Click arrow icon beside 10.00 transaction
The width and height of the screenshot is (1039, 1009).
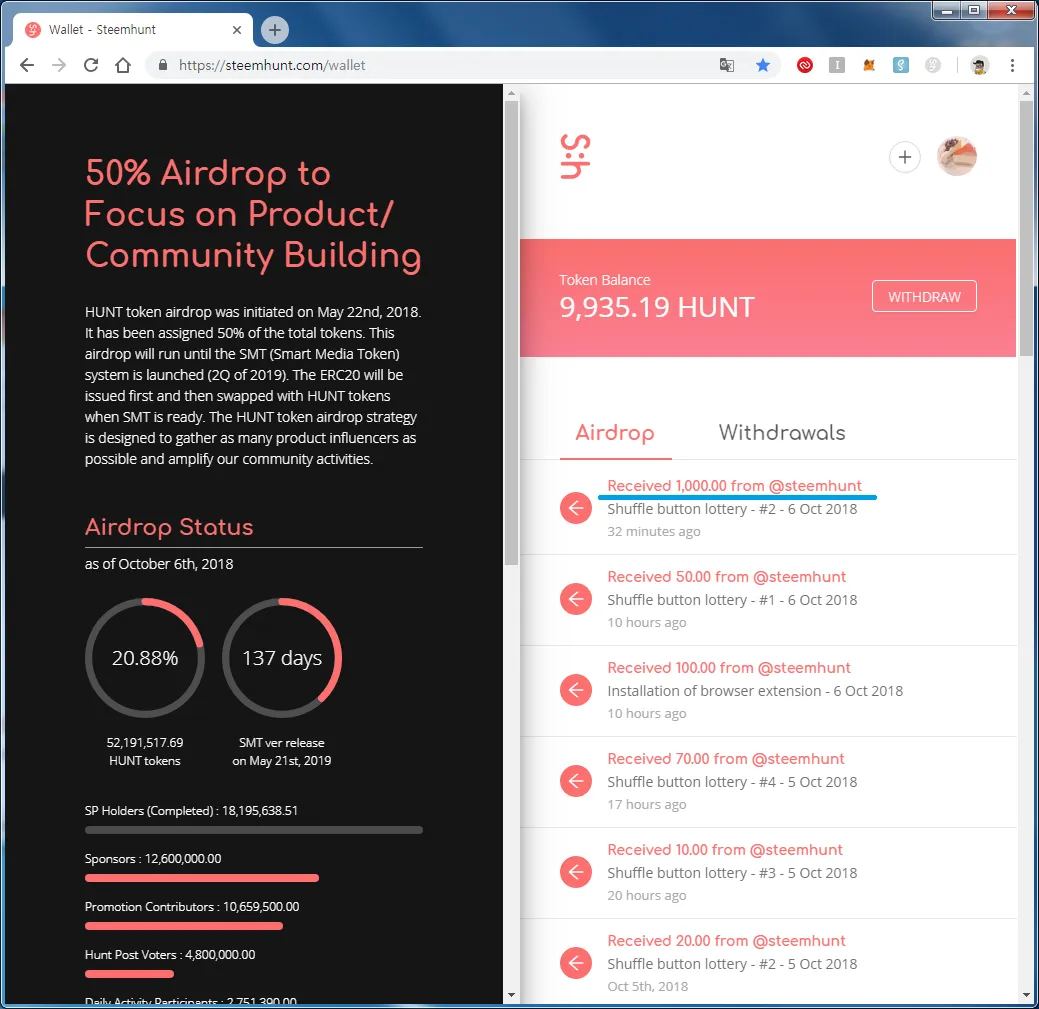(576, 873)
